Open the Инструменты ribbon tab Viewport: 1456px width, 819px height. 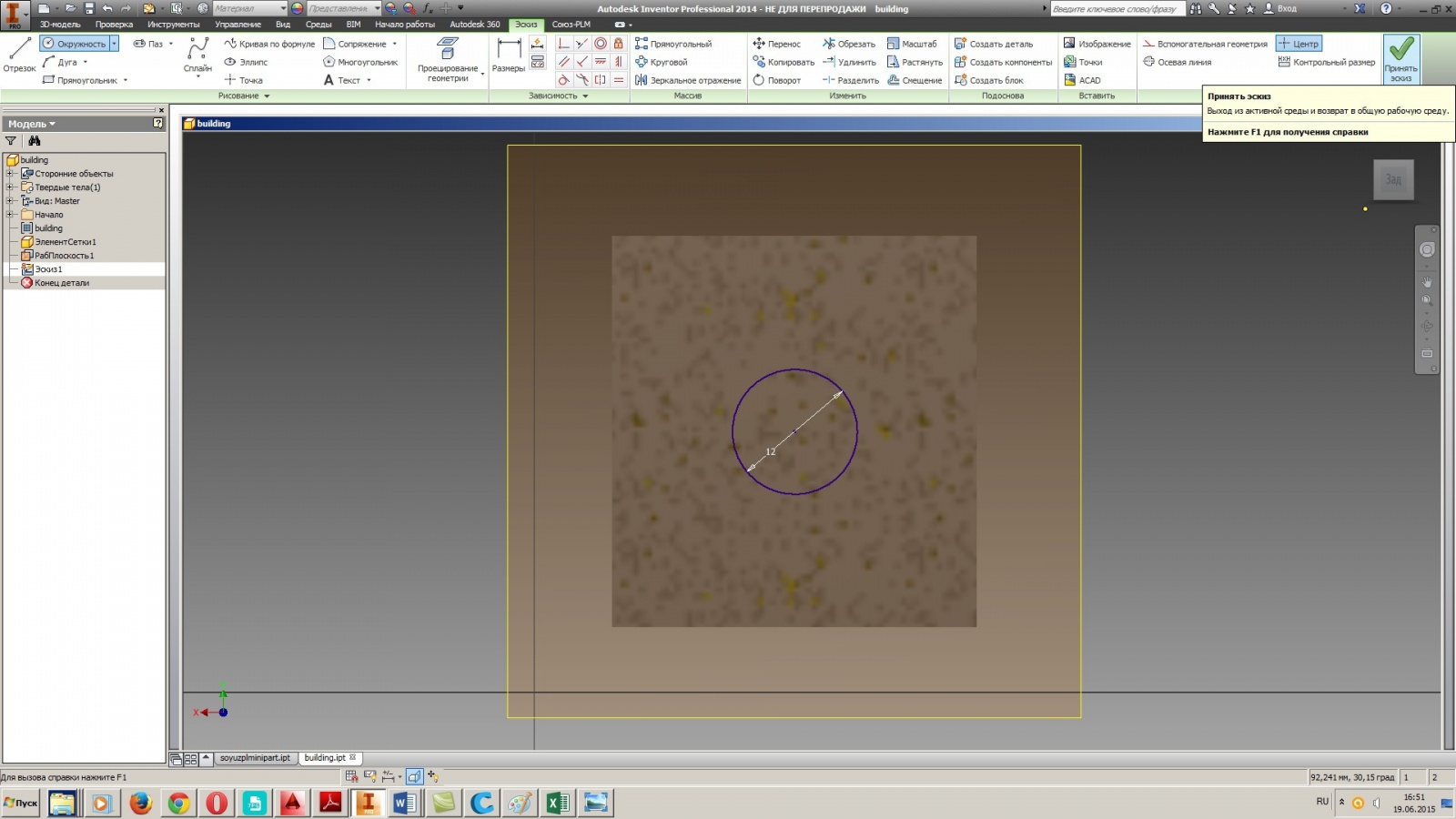coord(173,25)
